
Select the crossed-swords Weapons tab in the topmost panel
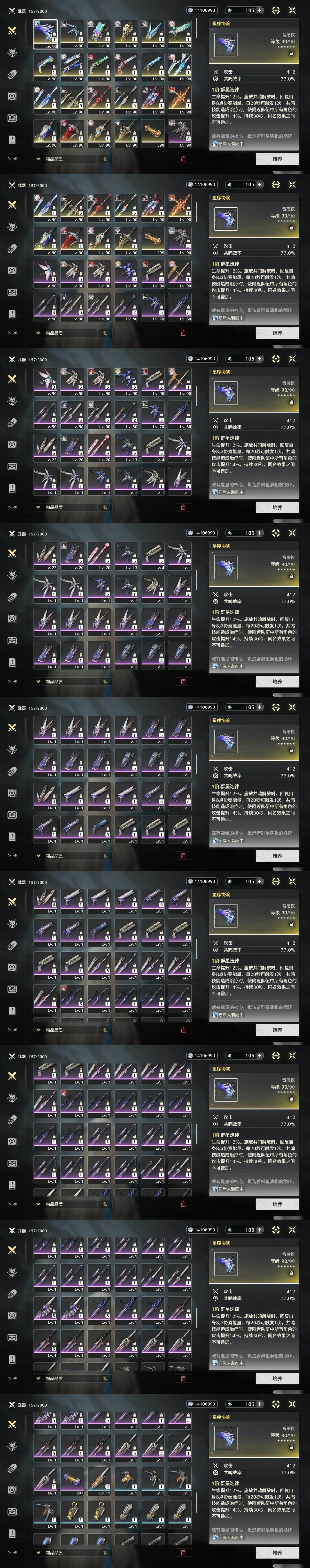click(12, 30)
